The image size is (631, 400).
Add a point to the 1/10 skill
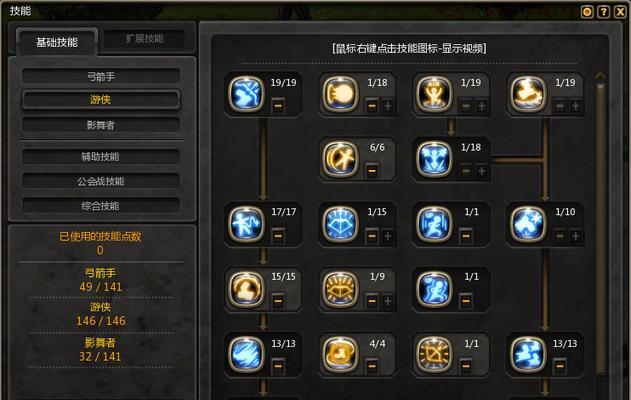coord(575,236)
